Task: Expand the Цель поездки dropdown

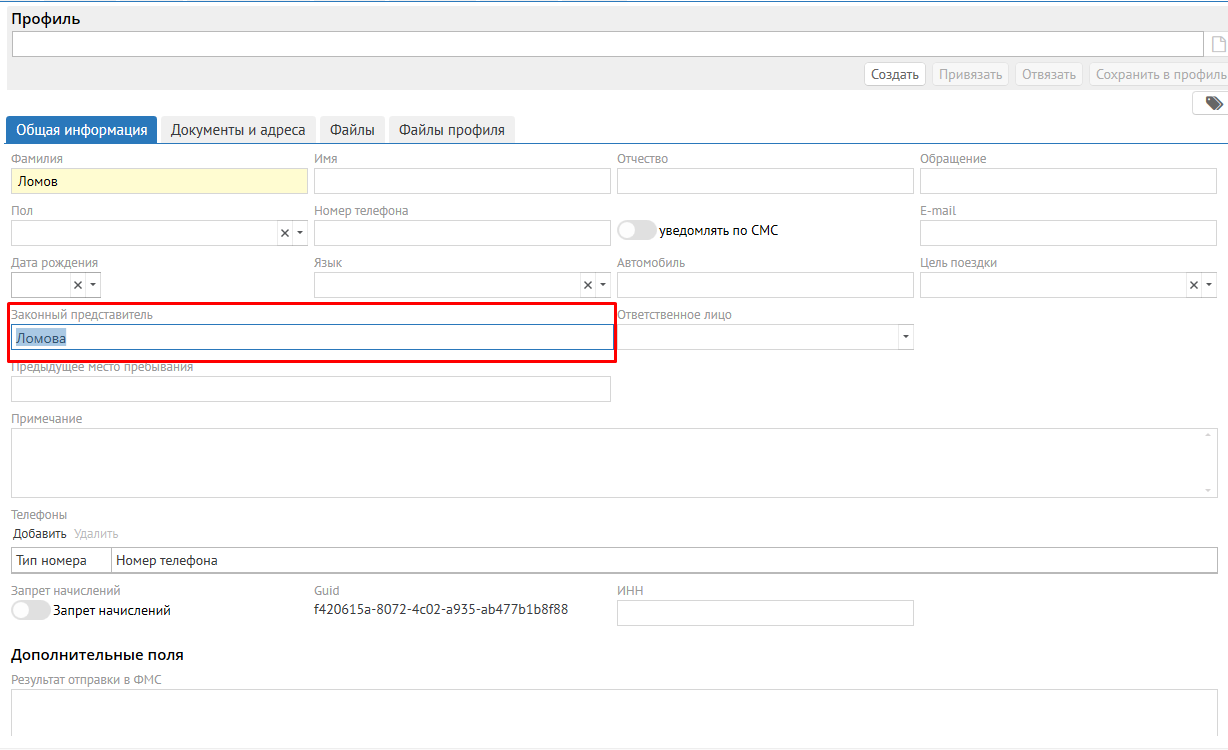Action: click(x=1208, y=285)
